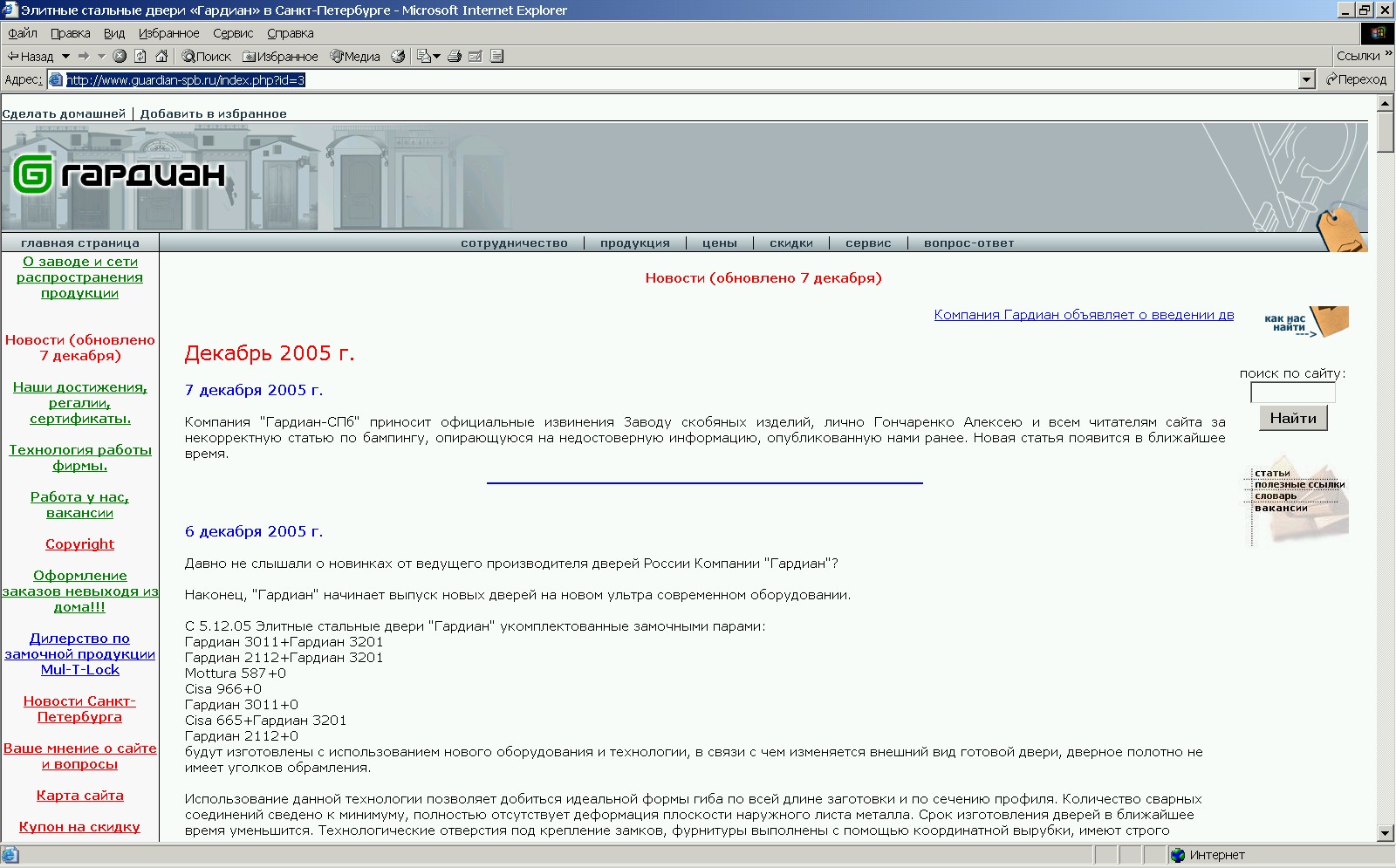Click the вакансии link in side image
Image resolution: width=1396 pixels, height=868 pixels.
click(1281, 507)
